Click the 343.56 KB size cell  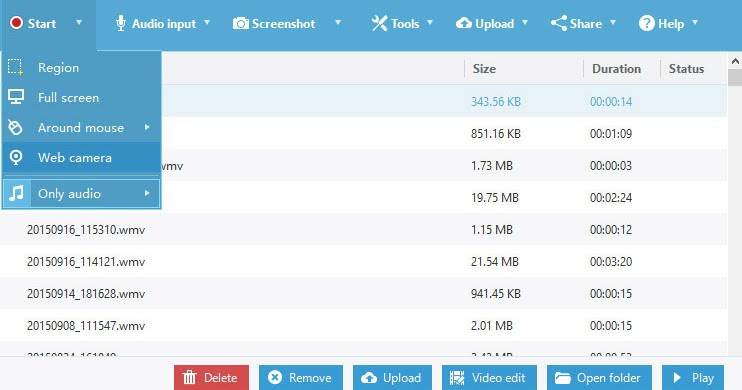496,101
